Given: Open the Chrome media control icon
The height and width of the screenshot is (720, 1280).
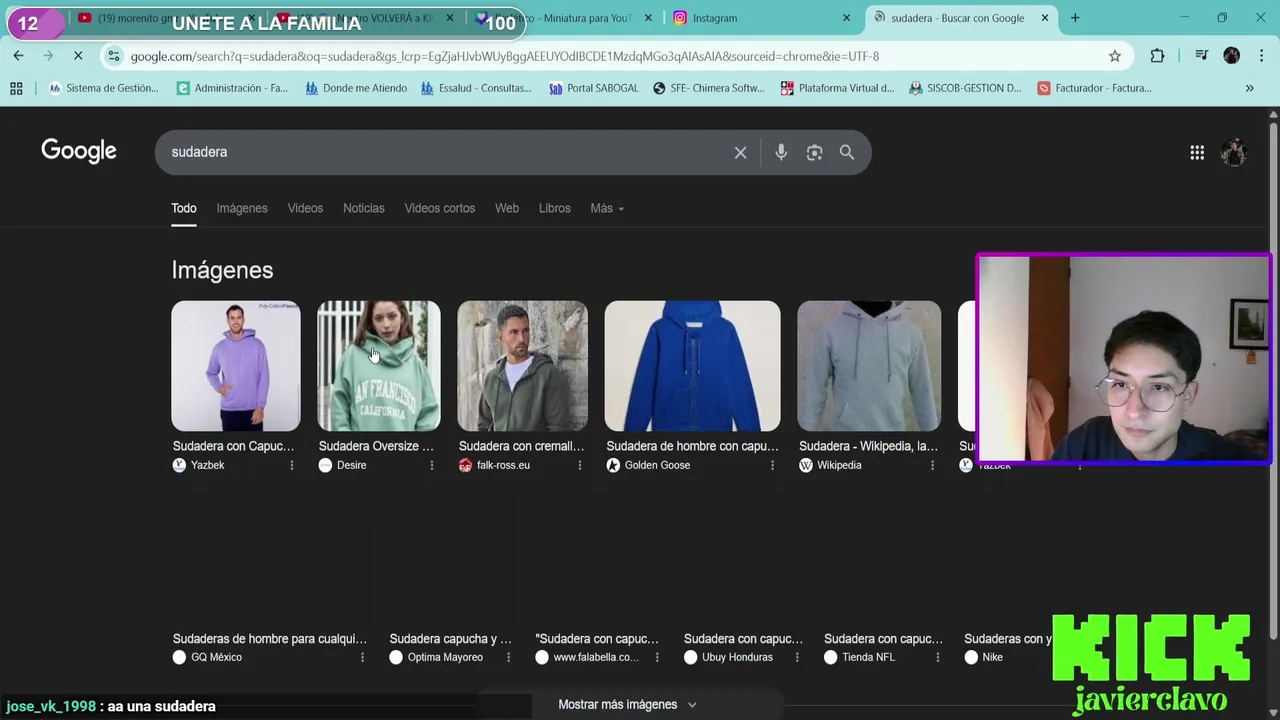Looking at the screenshot, I should [1201, 56].
